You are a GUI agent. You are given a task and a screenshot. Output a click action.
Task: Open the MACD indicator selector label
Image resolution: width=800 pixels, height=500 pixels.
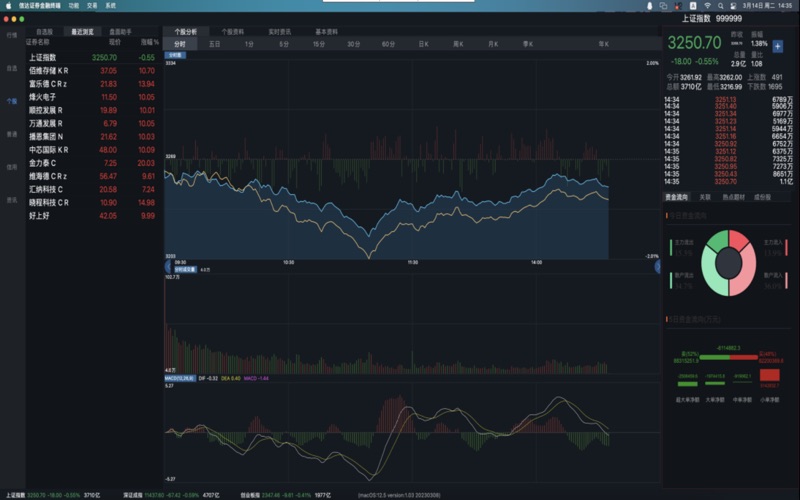[181, 379]
